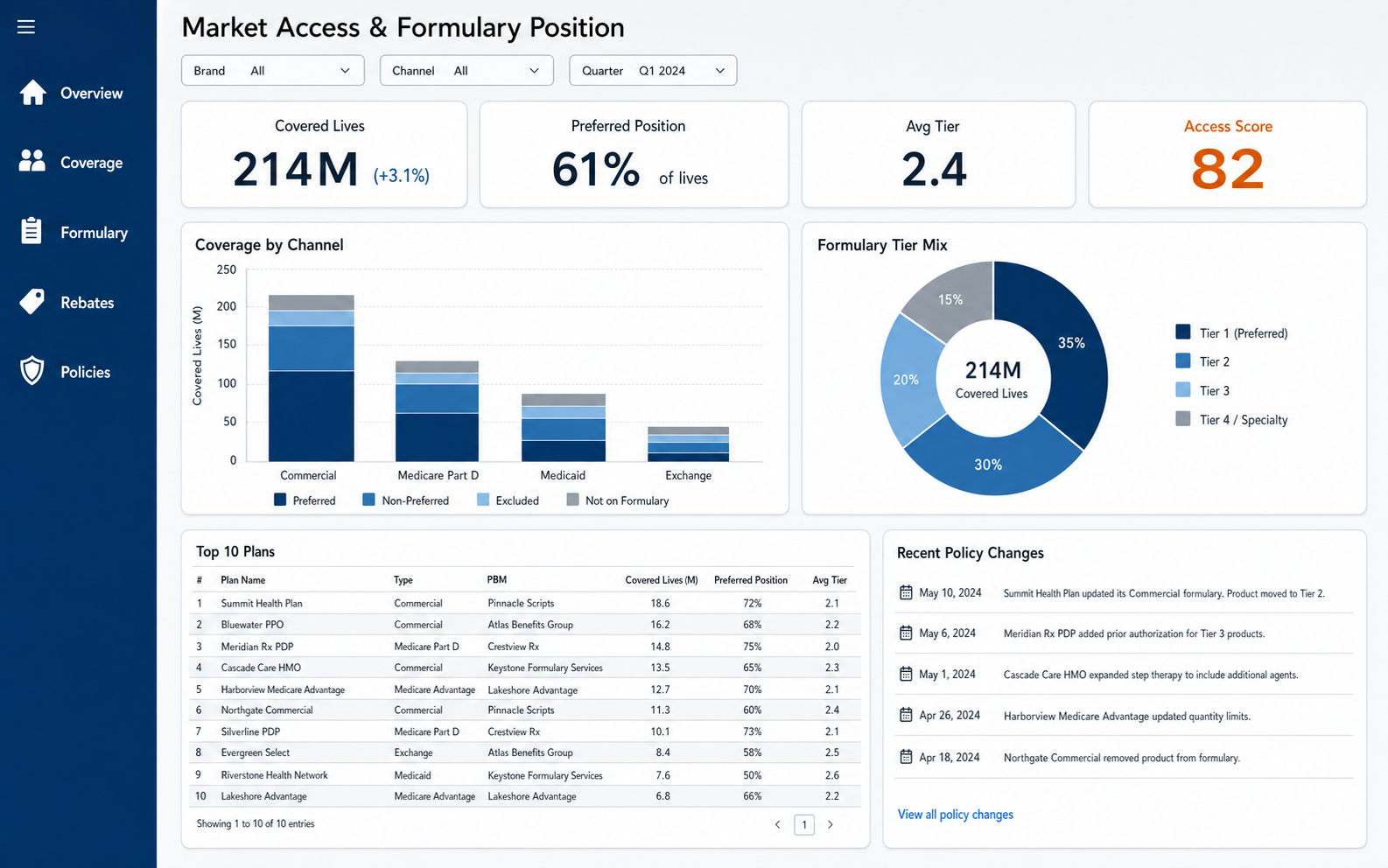The image size is (1388, 868).
Task: Sort table by Type header
Action: tap(403, 580)
